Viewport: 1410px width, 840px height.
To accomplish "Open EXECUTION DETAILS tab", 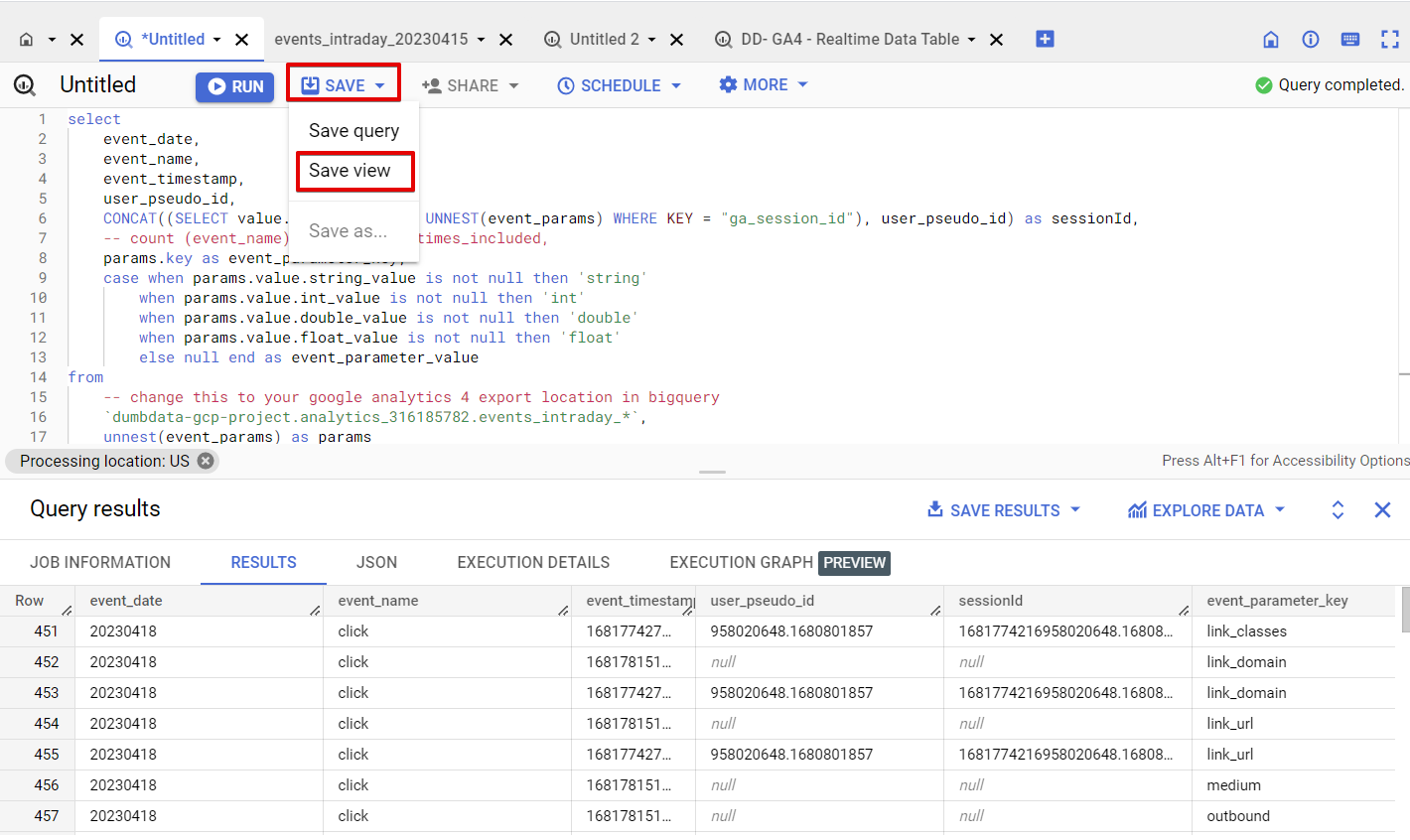I will [x=533, y=562].
